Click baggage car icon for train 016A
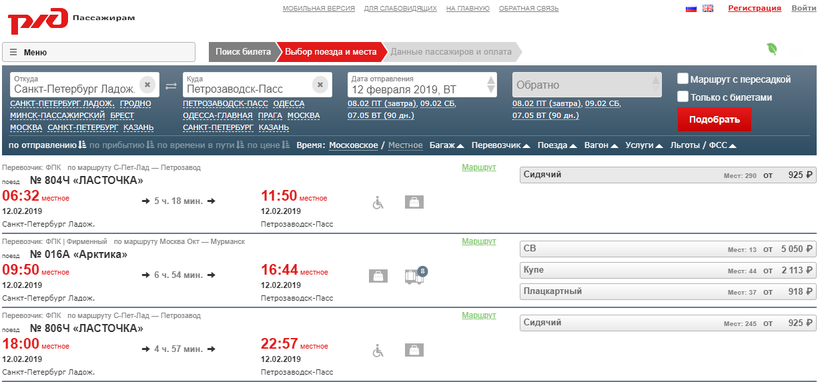Image resolution: width=820 pixels, height=382 pixels. pyautogui.click(x=416, y=275)
